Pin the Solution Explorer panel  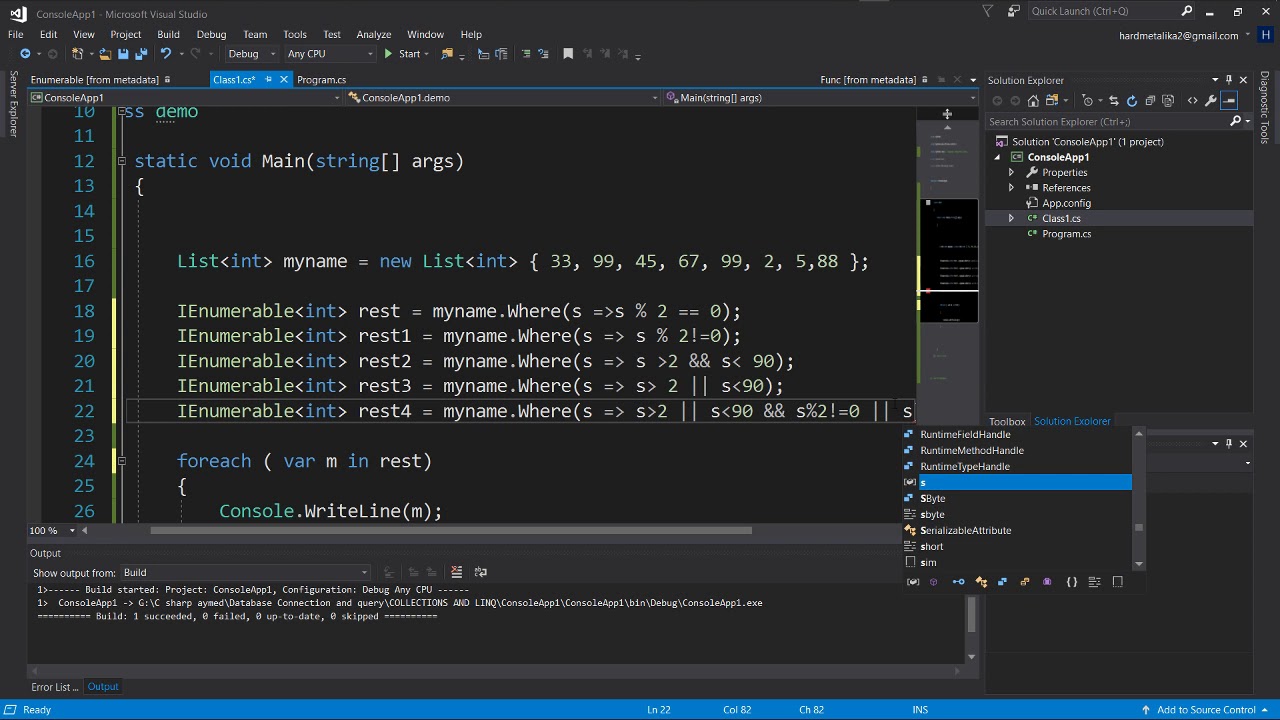tap(1229, 80)
